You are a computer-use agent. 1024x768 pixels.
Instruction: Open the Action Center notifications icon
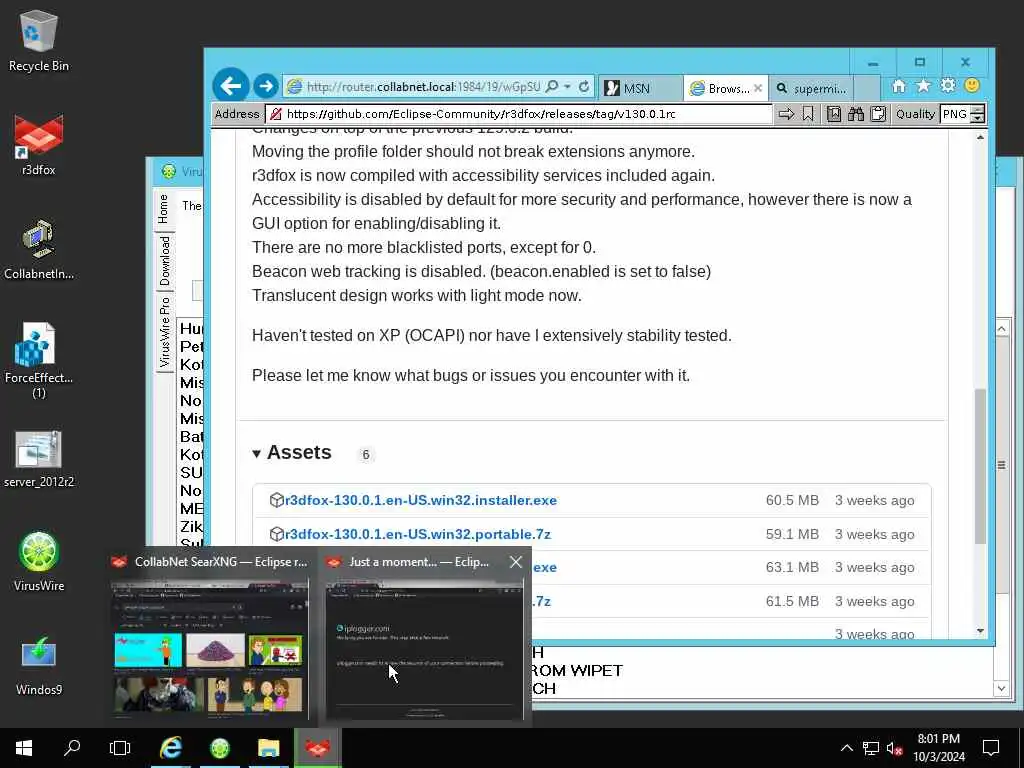tap(991, 748)
